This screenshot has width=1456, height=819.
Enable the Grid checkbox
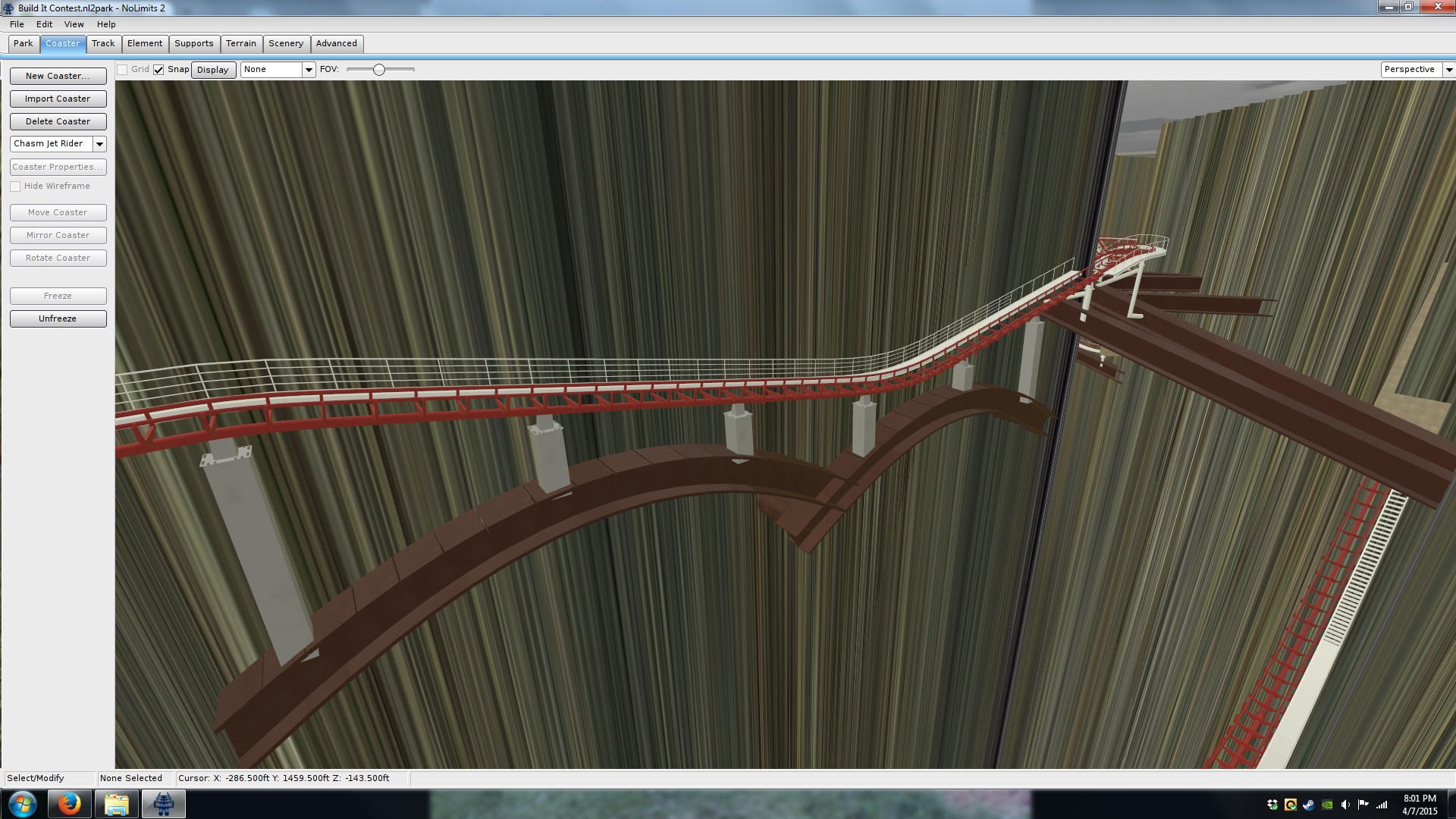pyautogui.click(x=122, y=70)
